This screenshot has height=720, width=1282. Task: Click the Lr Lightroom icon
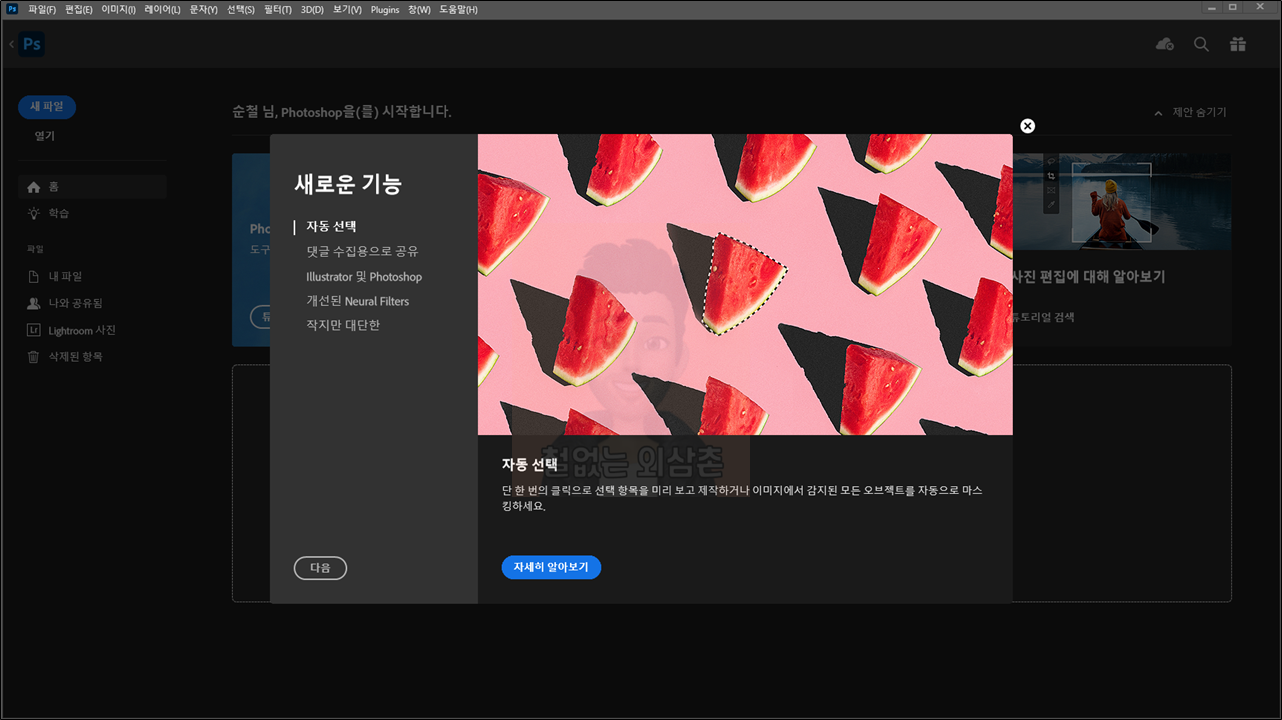34,330
